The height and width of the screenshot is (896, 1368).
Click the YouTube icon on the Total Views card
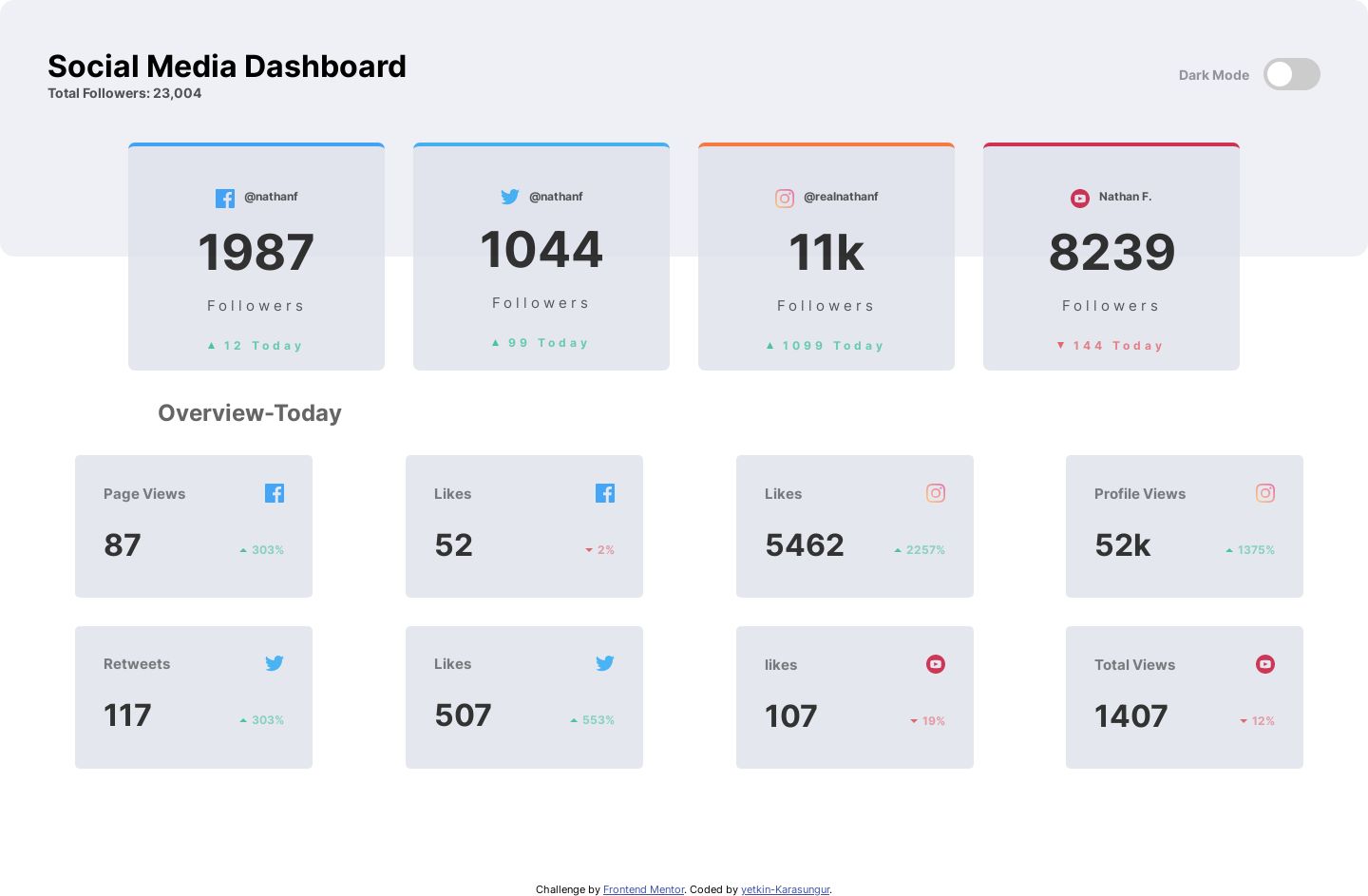[1265, 664]
